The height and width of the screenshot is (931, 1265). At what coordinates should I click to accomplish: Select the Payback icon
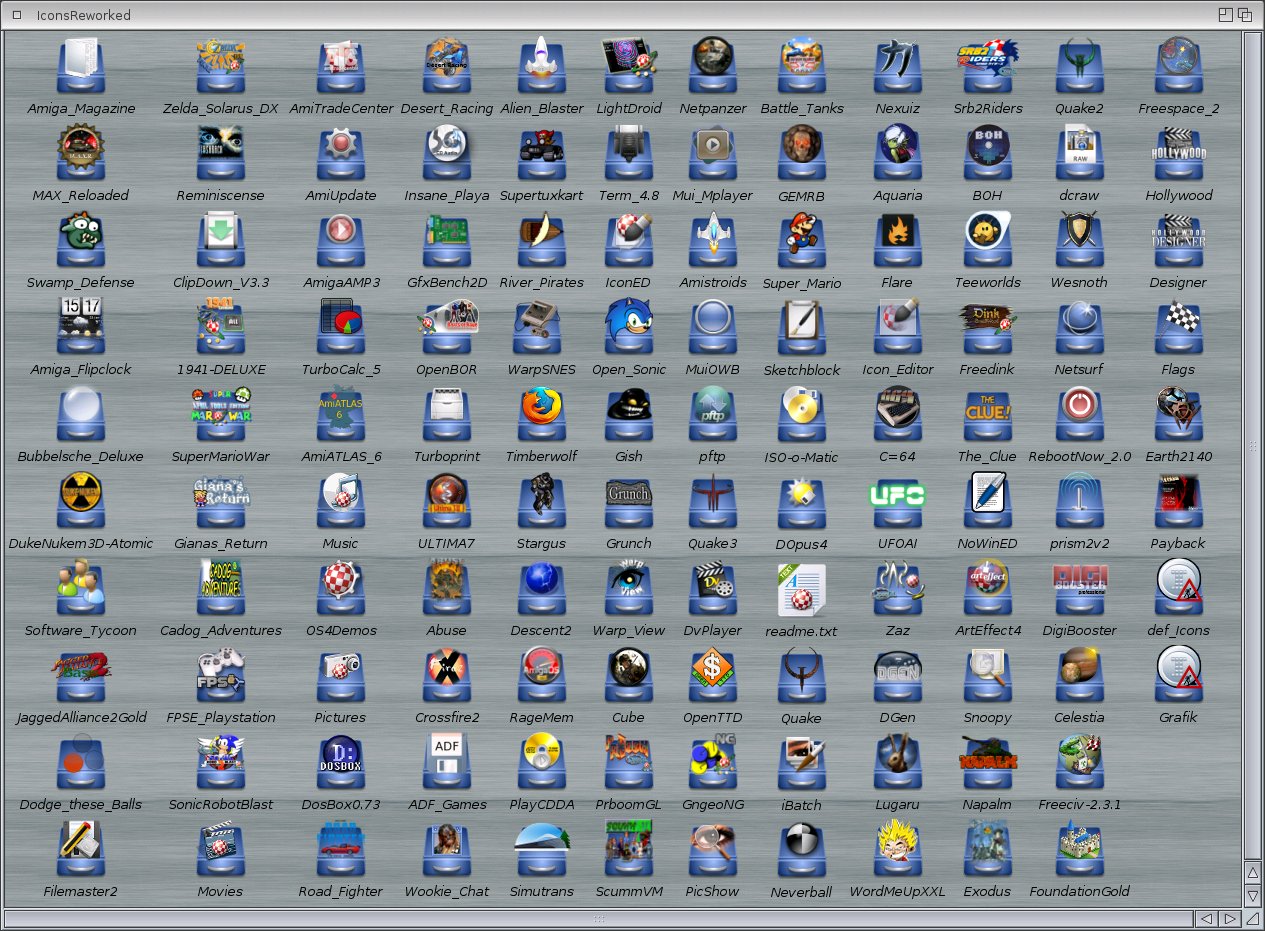tap(1179, 502)
